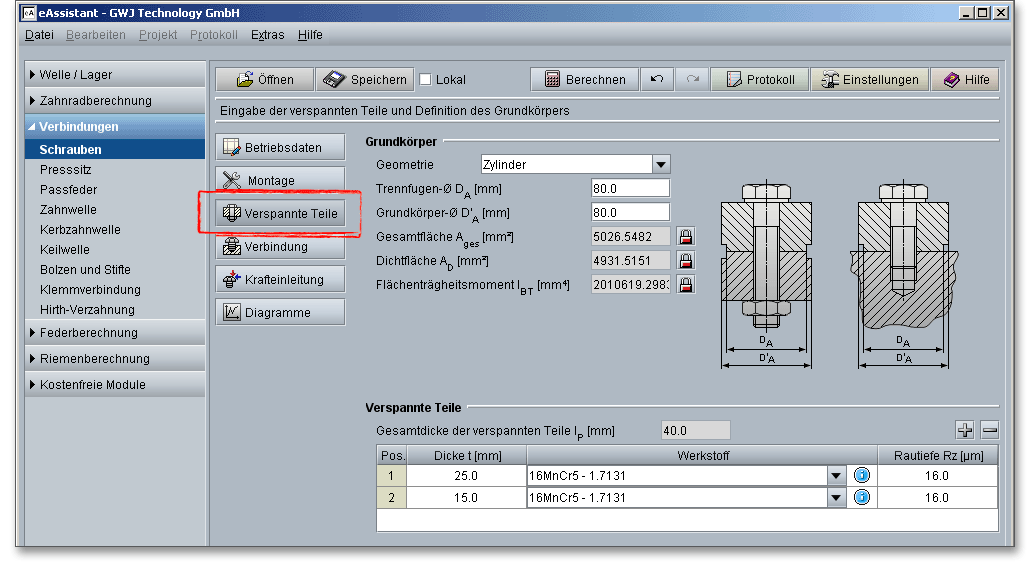Open material info for row 1
The height and width of the screenshot is (562, 1030).
(x=861, y=476)
